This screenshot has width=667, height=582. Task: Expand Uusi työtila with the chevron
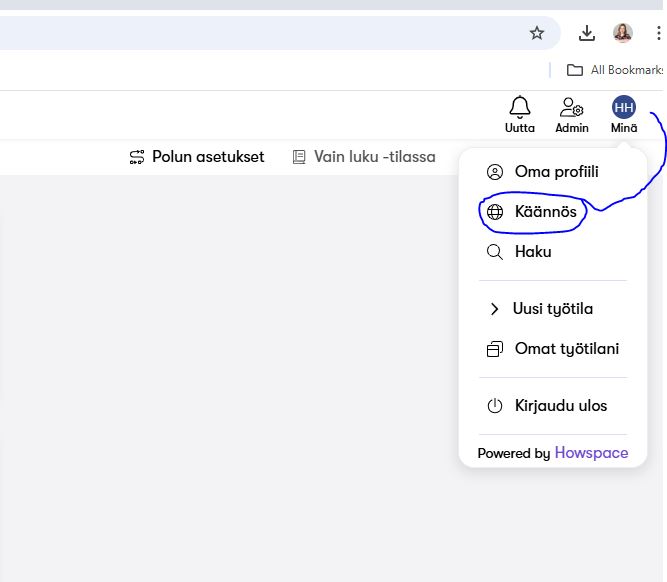[494, 309]
